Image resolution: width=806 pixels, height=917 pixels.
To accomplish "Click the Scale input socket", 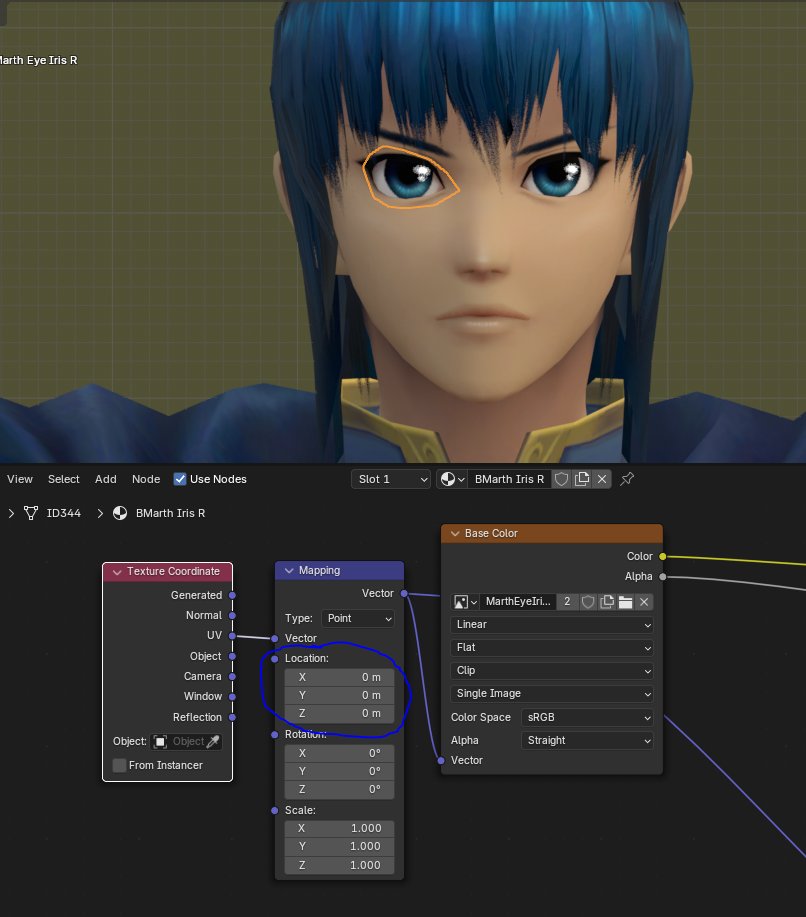I will 275,810.
